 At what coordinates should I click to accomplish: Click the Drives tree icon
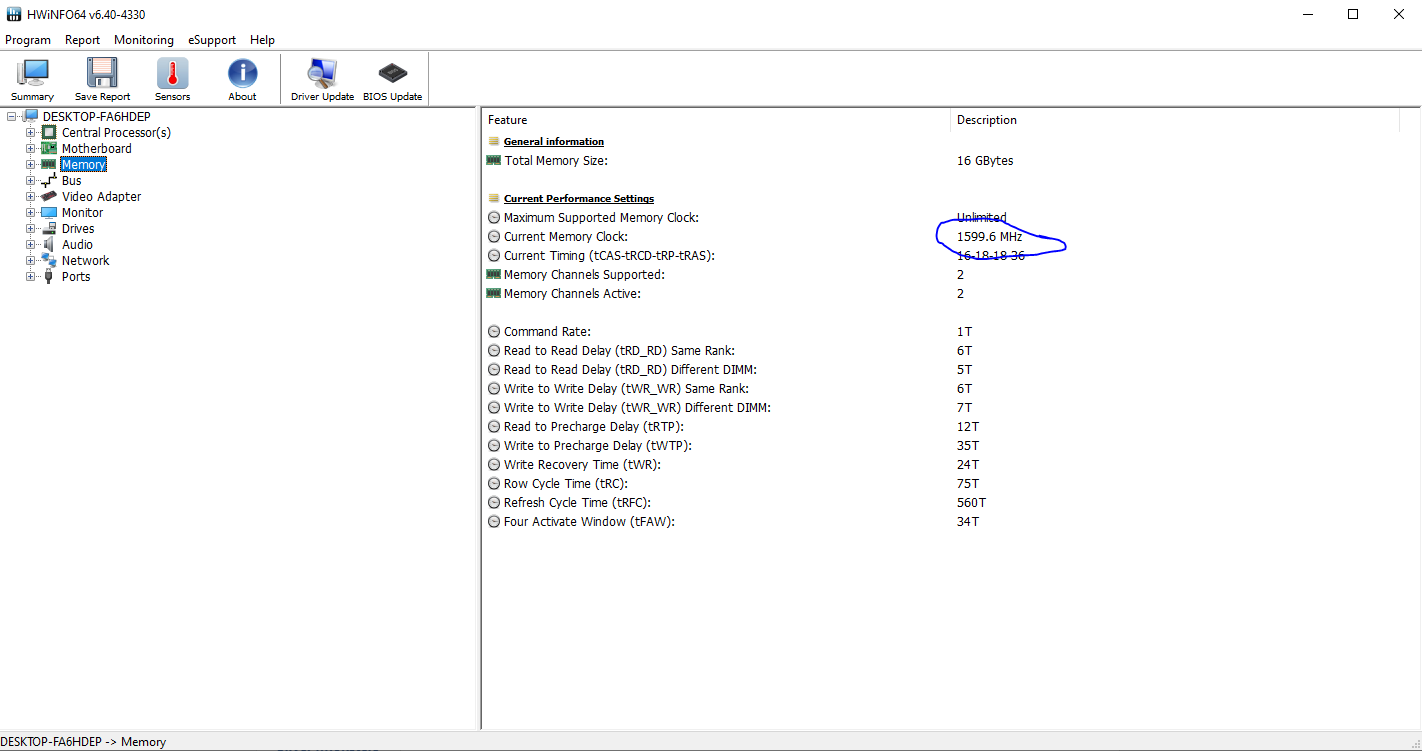click(x=49, y=228)
